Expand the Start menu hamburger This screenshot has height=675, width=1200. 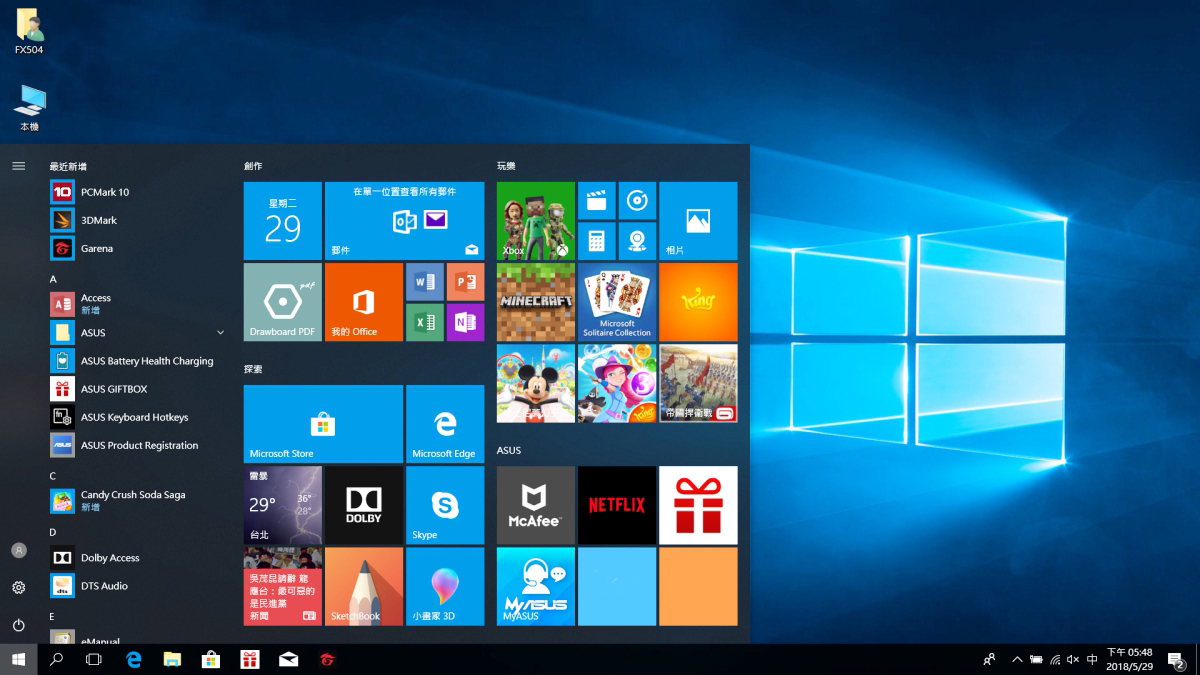pos(18,166)
